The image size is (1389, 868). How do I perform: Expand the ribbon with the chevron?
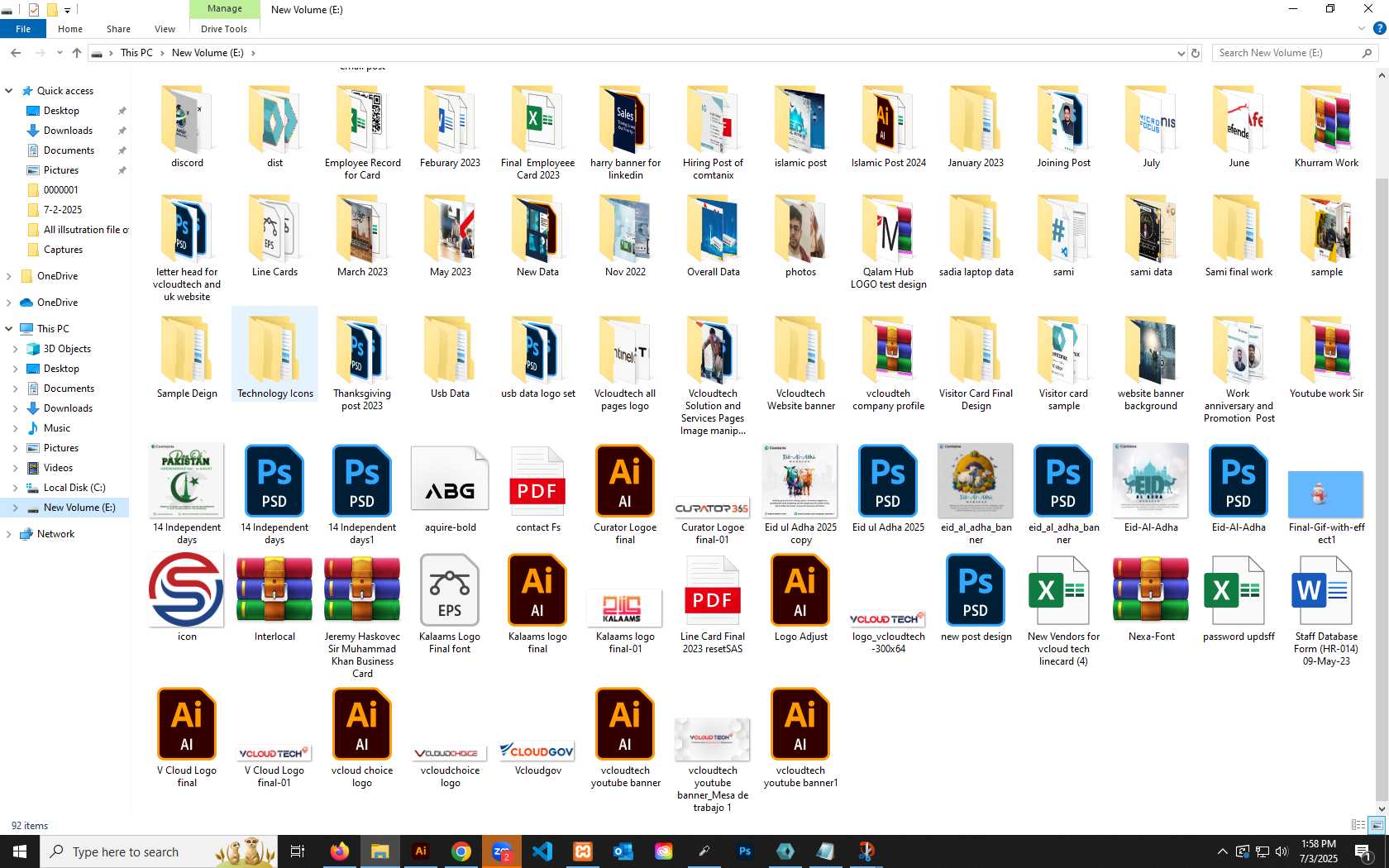tap(1362, 28)
